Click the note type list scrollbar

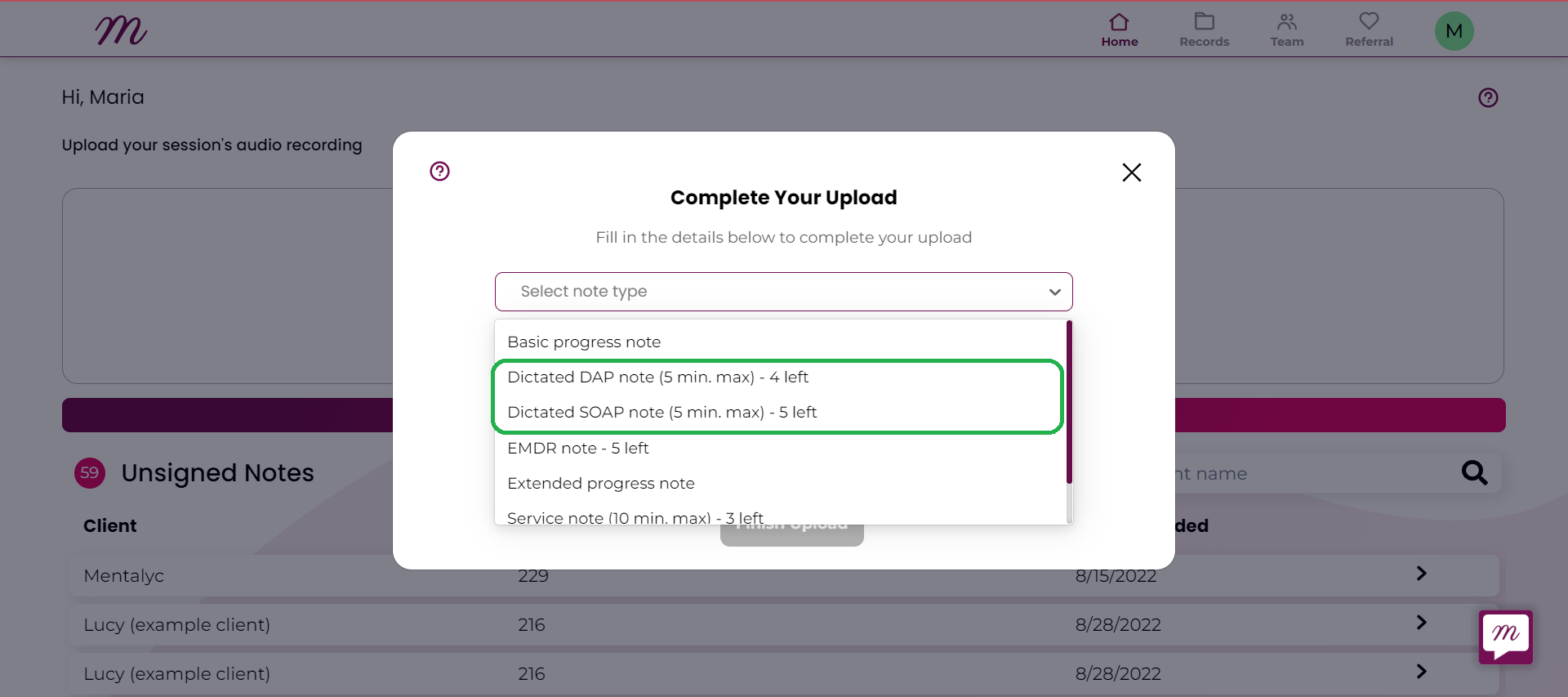pos(1069,402)
